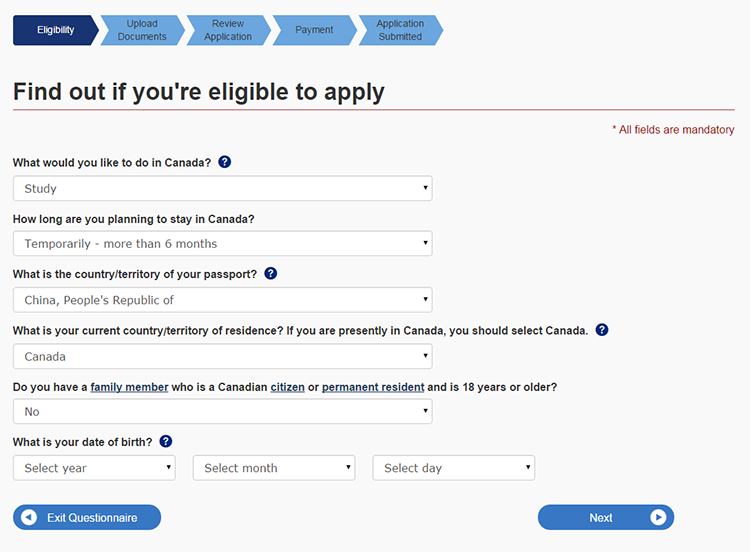Open the 'family member' definition link
The height and width of the screenshot is (552, 750).
point(129,386)
